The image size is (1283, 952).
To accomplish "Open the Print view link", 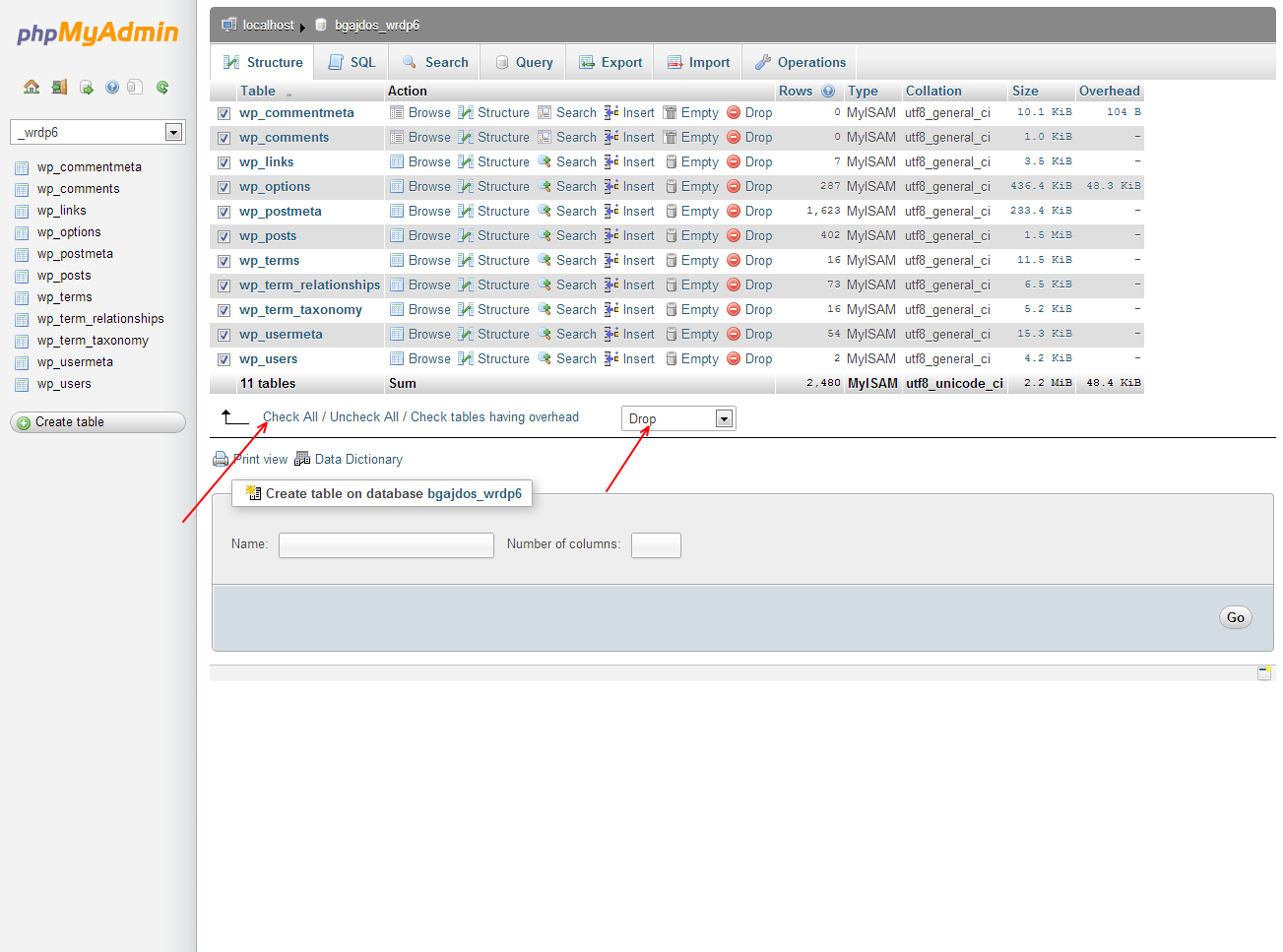I will [x=261, y=459].
